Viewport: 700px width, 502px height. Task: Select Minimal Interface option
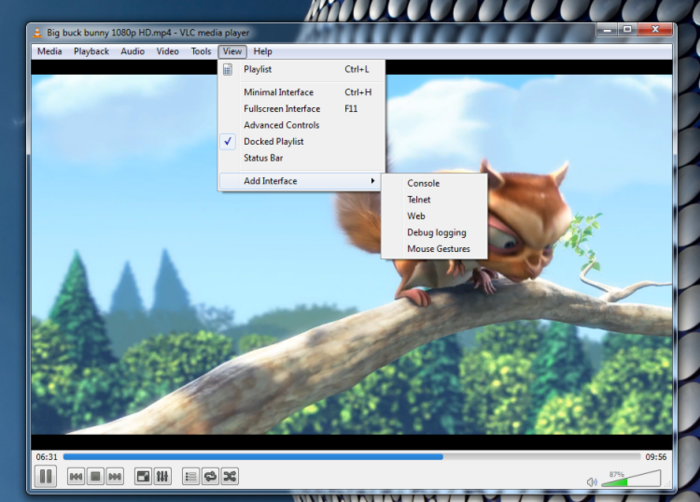pyautogui.click(x=302, y=92)
